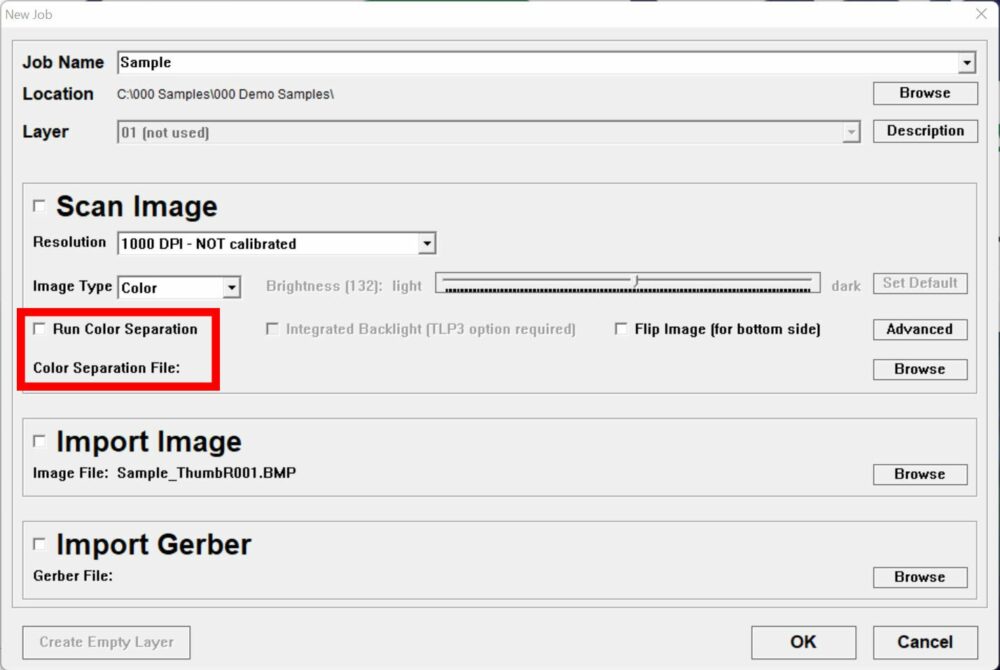Click the "New Job" window title
This screenshot has height=670, width=1000.
click(29, 14)
